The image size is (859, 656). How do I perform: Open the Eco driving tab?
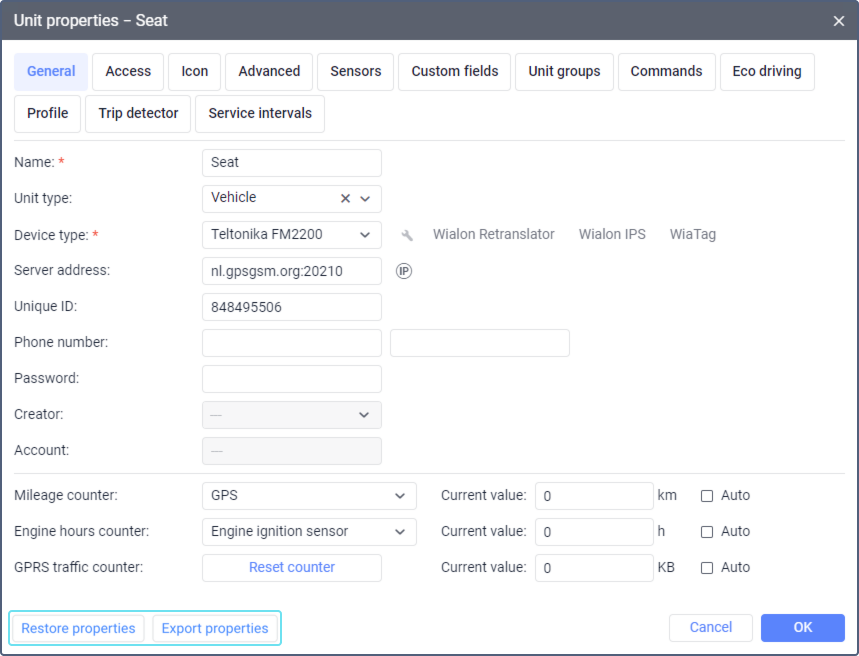tap(767, 72)
